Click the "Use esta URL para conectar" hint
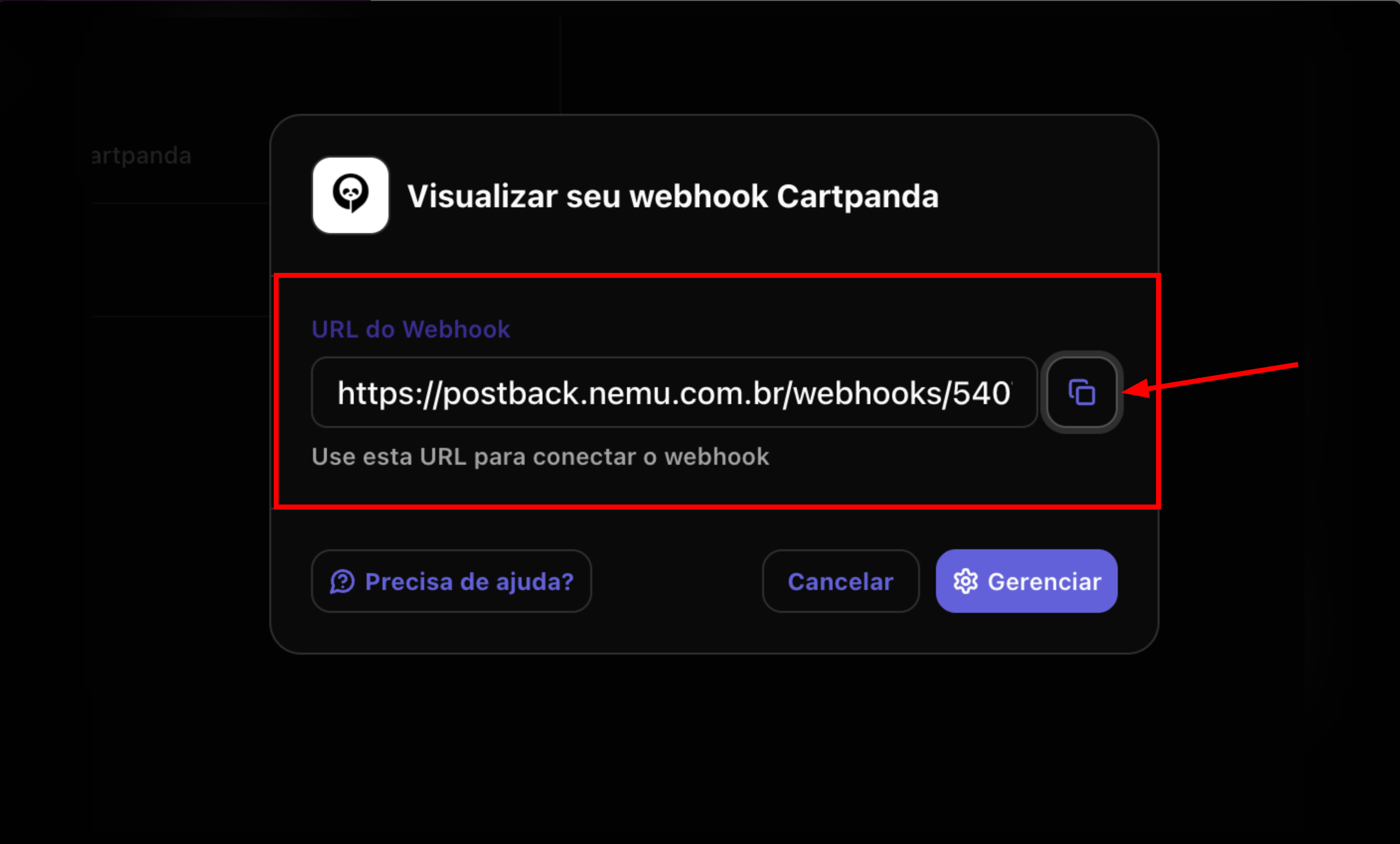 coord(541,456)
